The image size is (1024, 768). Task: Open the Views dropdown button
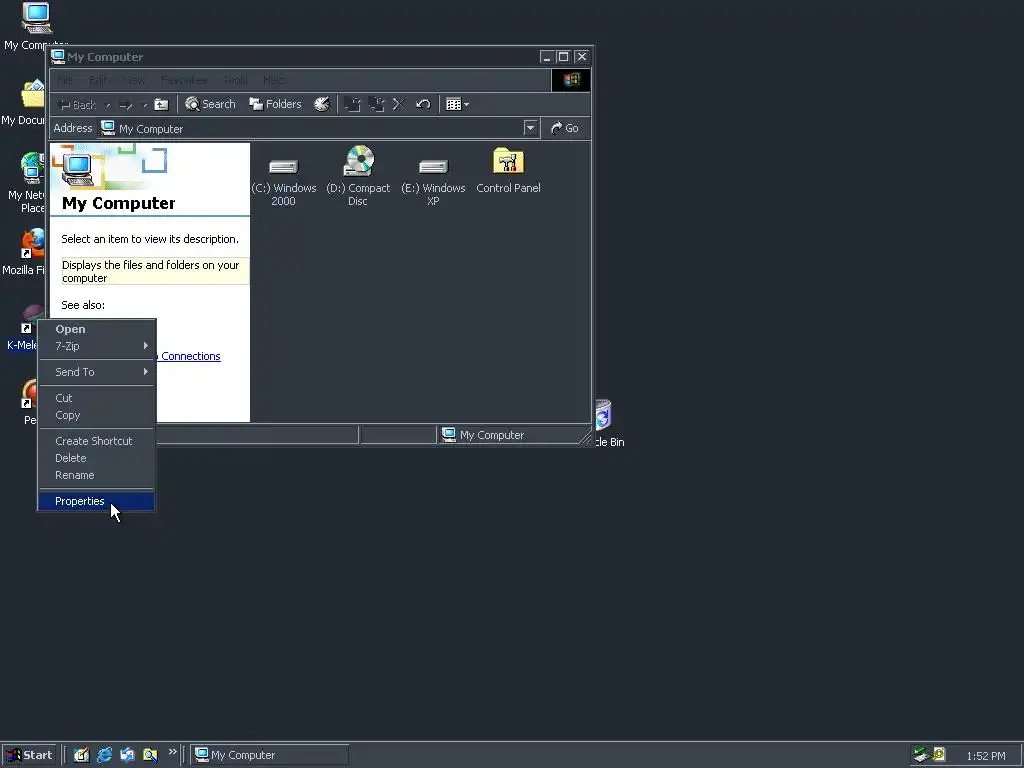[x=457, y=104]
